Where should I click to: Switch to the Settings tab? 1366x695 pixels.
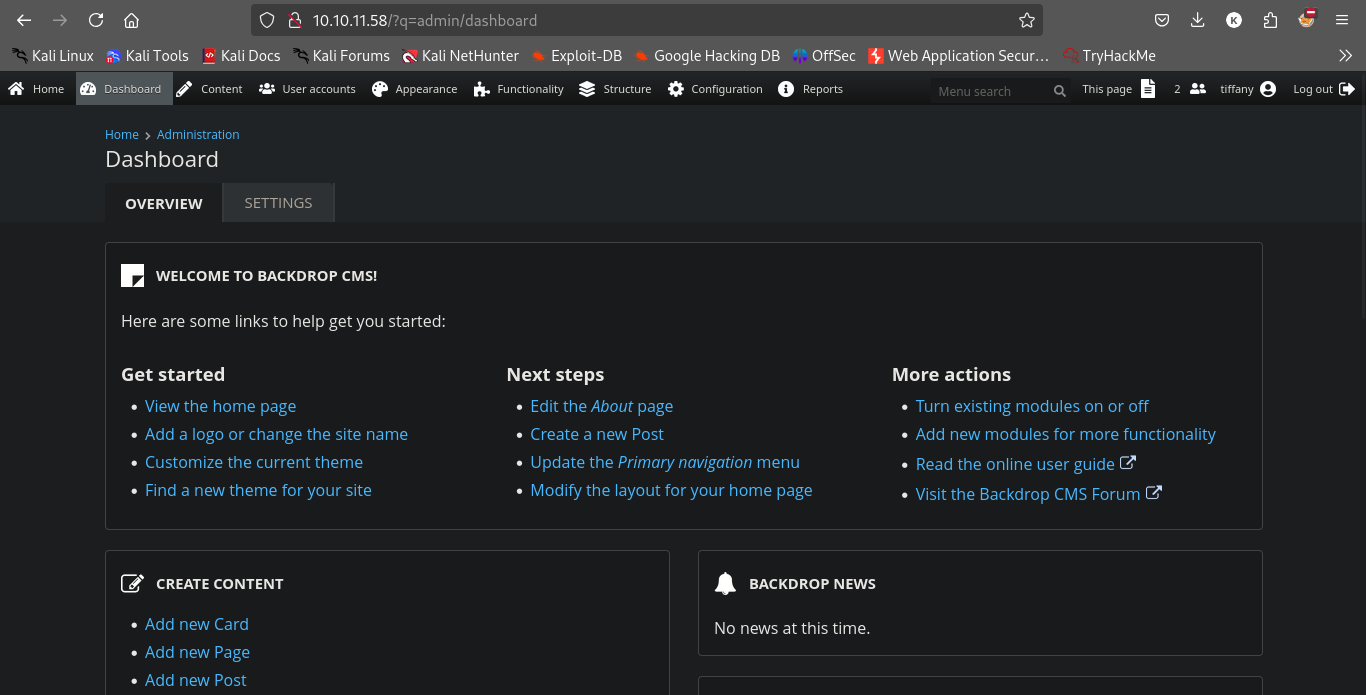coord(278,203)
